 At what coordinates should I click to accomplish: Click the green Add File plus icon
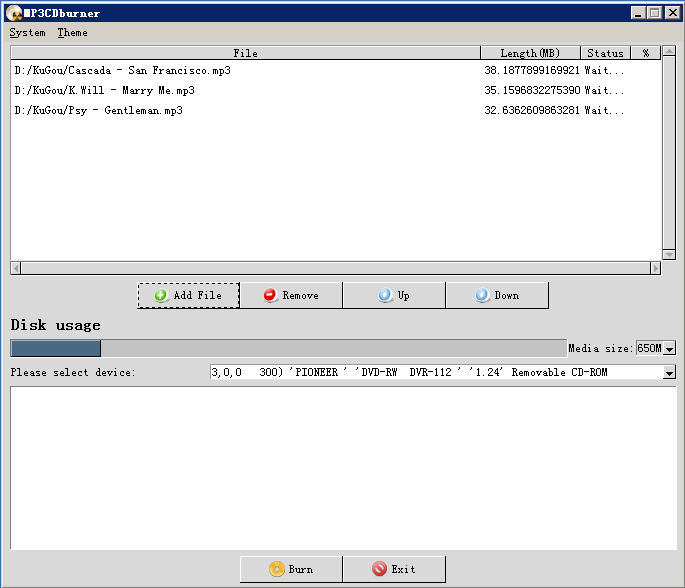point(160,296)
